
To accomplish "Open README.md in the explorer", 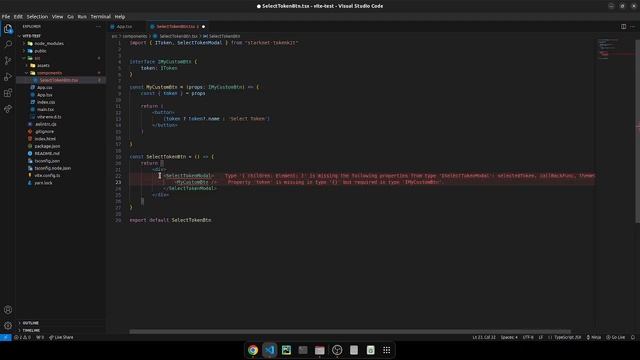I will [47, 153].
